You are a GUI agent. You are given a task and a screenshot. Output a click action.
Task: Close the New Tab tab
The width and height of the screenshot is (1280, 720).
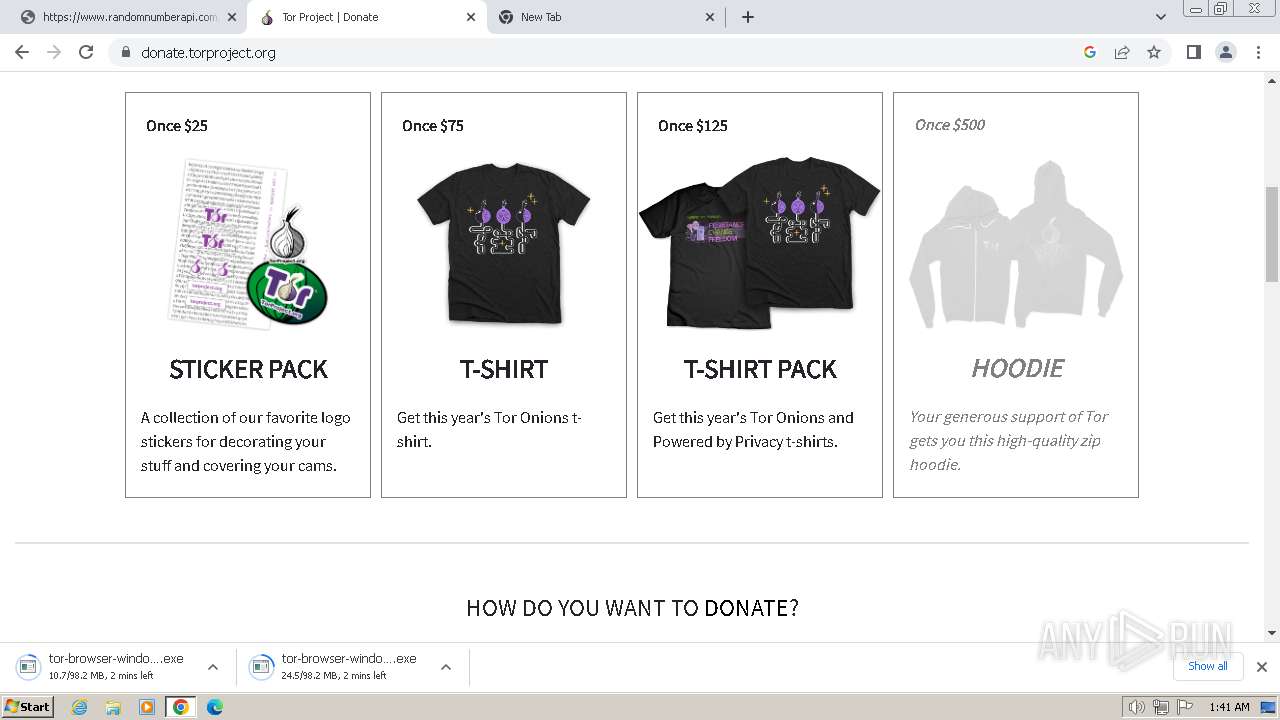point(710,17)
